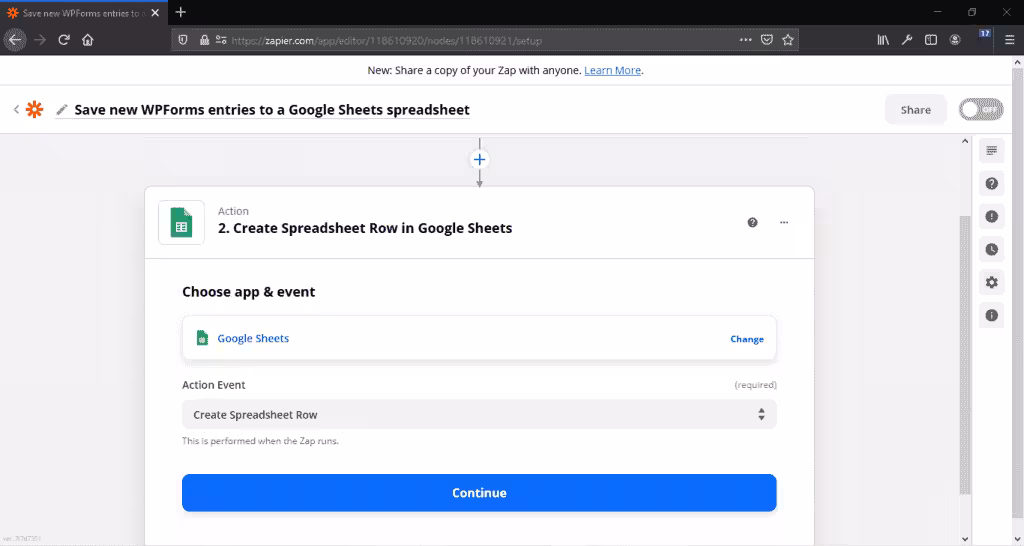The height and width of the screenshot is (546, 1024).
Task: Click the orange Zapier logo
Action: click(34, 109)
